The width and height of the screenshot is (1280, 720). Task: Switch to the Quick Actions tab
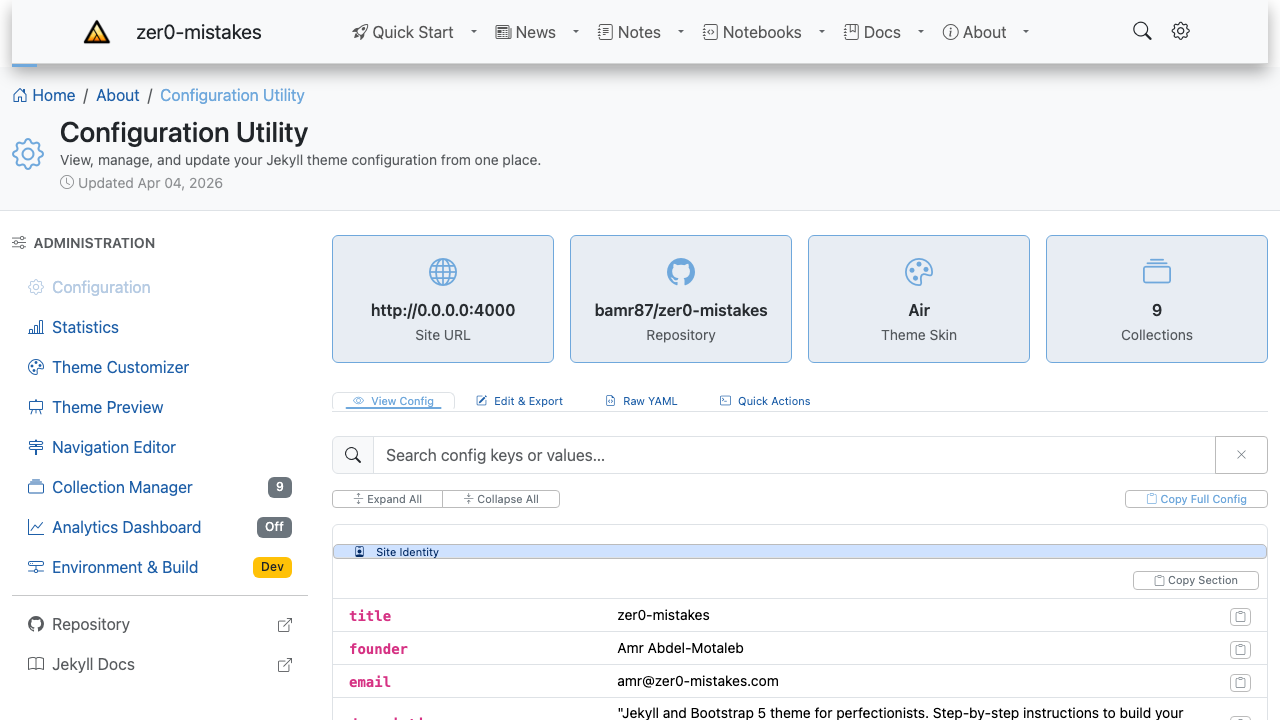pos(765,401)
